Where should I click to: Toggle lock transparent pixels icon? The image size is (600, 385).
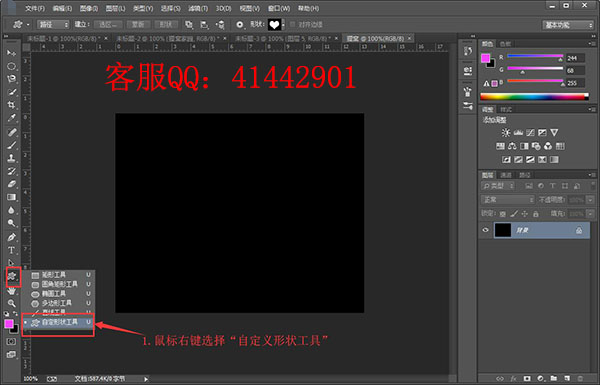(x=502, y=214)
